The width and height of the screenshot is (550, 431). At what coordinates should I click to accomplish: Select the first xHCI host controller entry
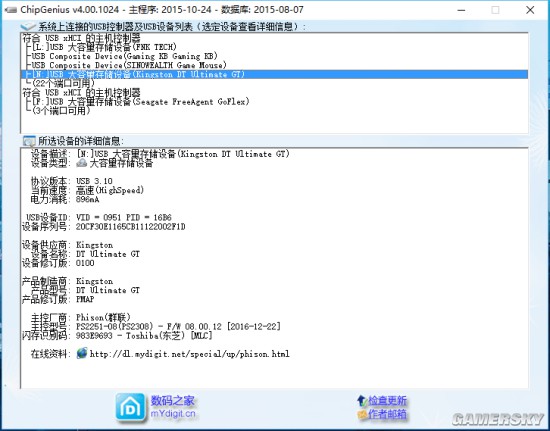(x=81, y=38)
